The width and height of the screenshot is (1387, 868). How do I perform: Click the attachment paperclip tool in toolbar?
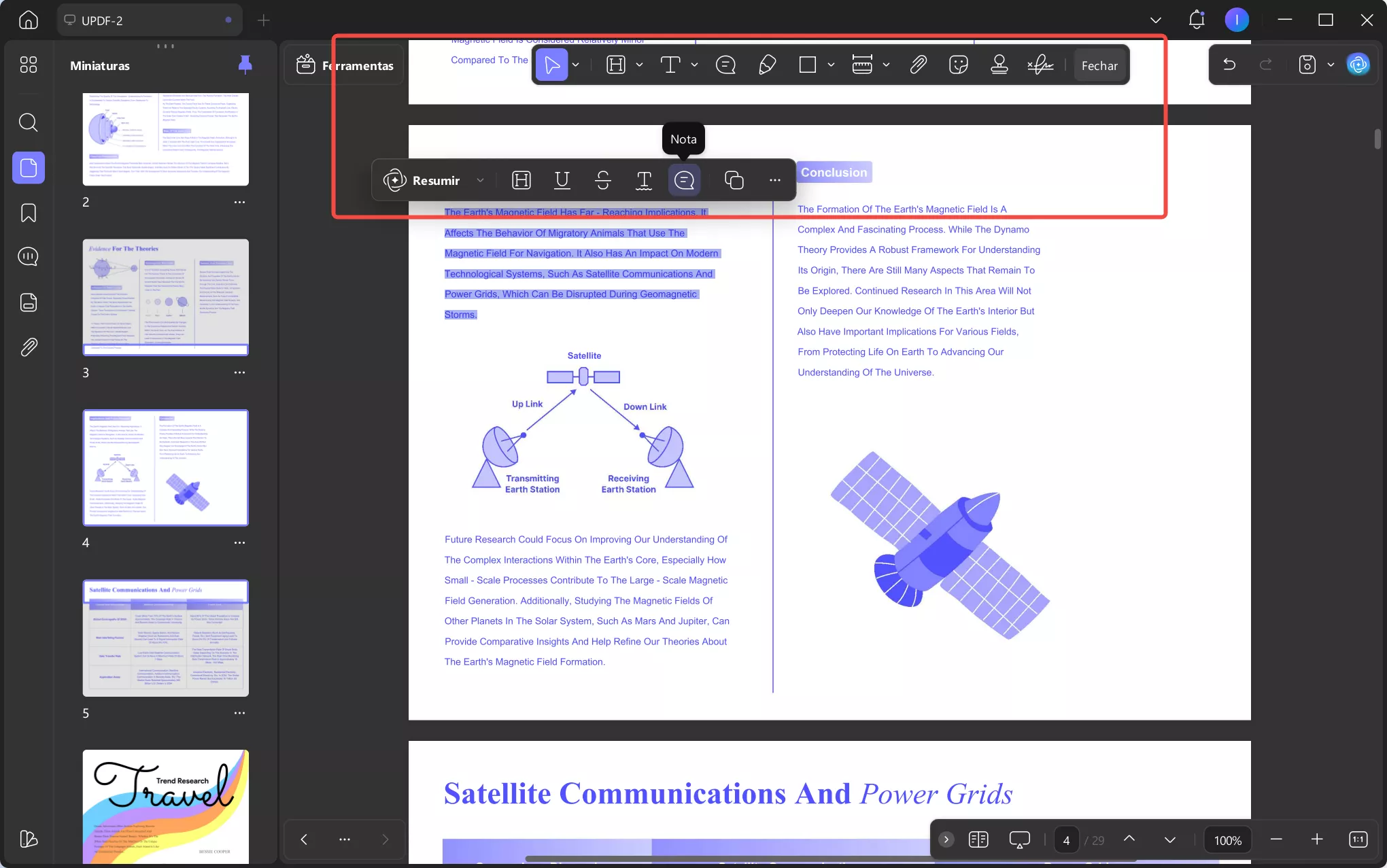918,65
